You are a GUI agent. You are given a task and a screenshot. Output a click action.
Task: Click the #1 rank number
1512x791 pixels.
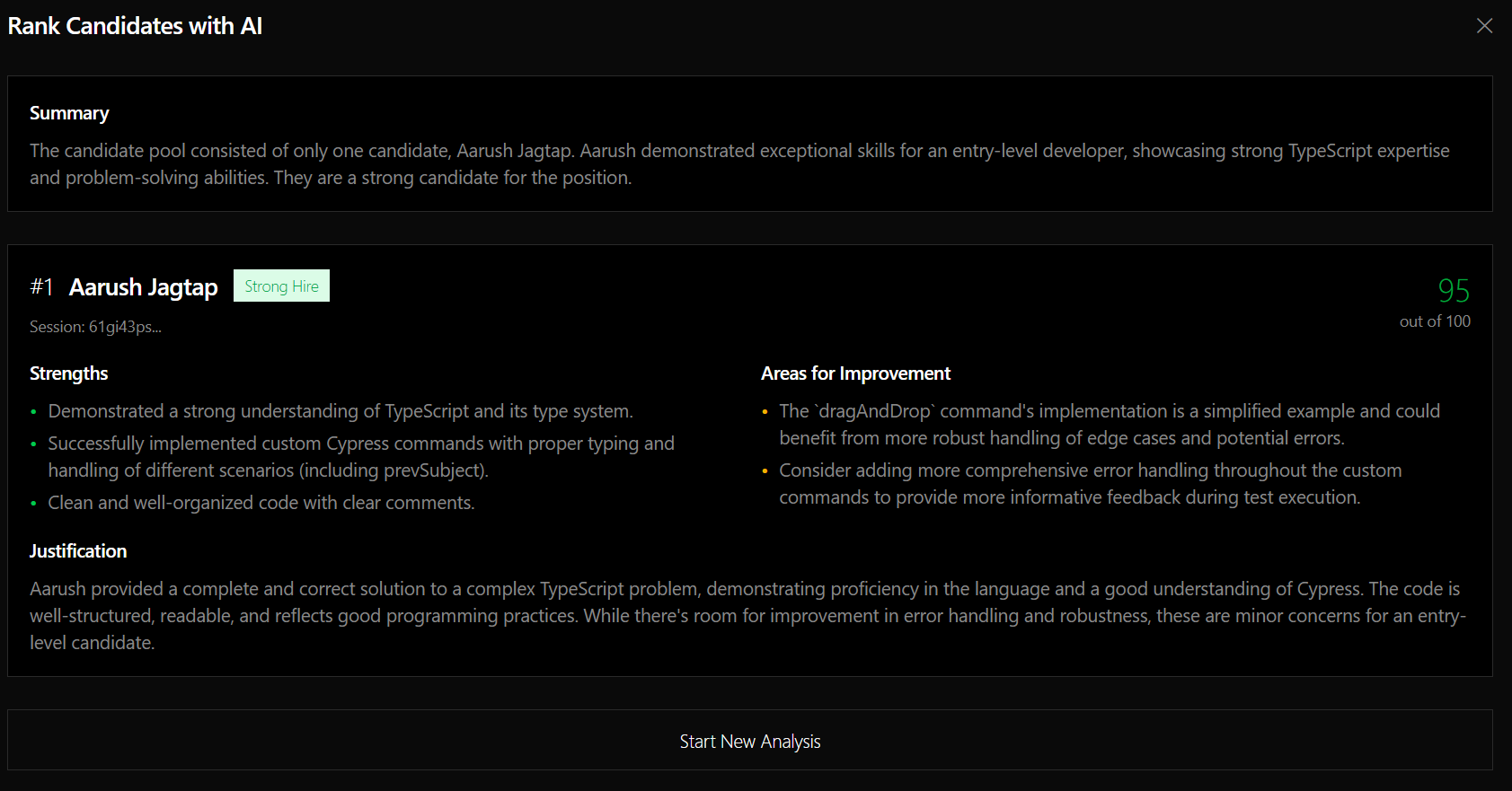(41, 287)
